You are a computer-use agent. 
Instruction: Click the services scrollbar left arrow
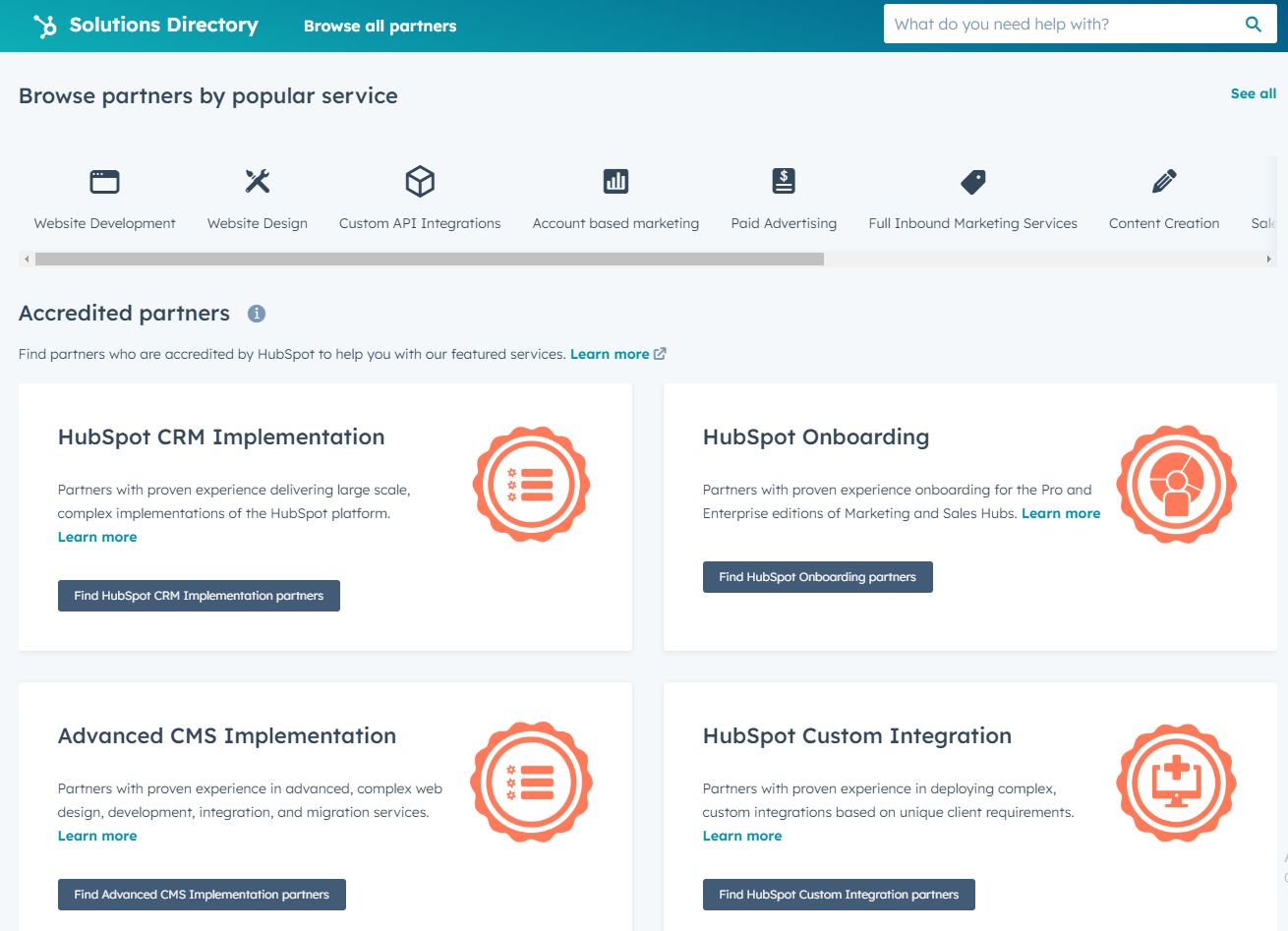(27, 260)
